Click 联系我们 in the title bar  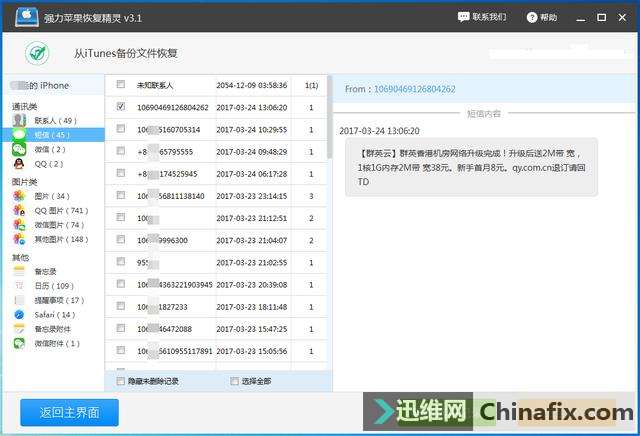pos(483,17)
